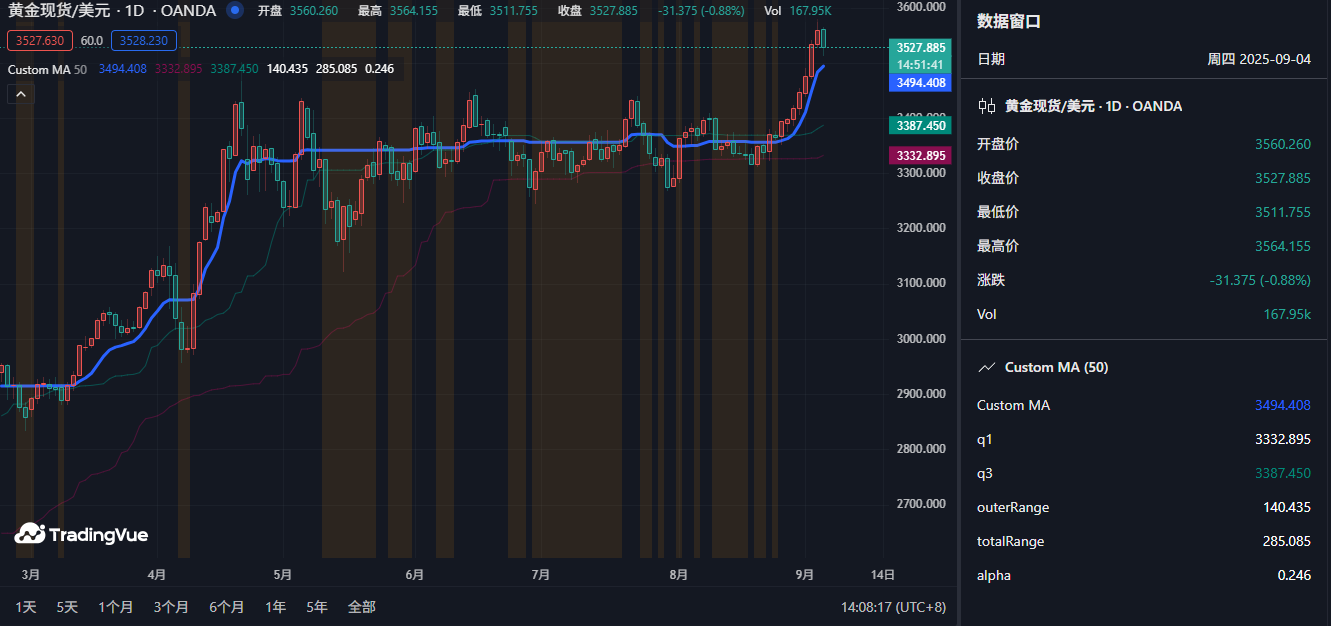Viewport: 1331px width, 626px height.
Task: Click the blue 3494.408 MA price label
Action: tap(921, 83)
